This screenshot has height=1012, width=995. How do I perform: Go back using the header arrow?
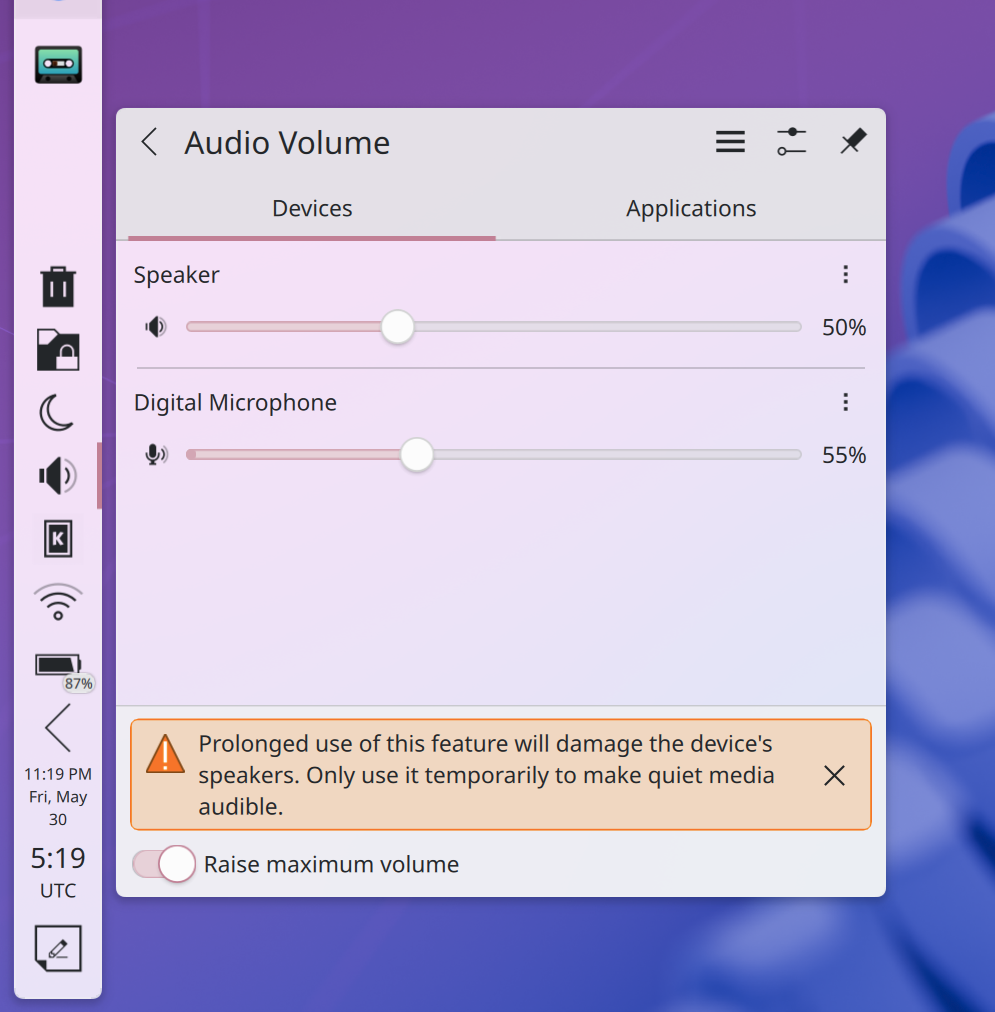coord(150,142)
